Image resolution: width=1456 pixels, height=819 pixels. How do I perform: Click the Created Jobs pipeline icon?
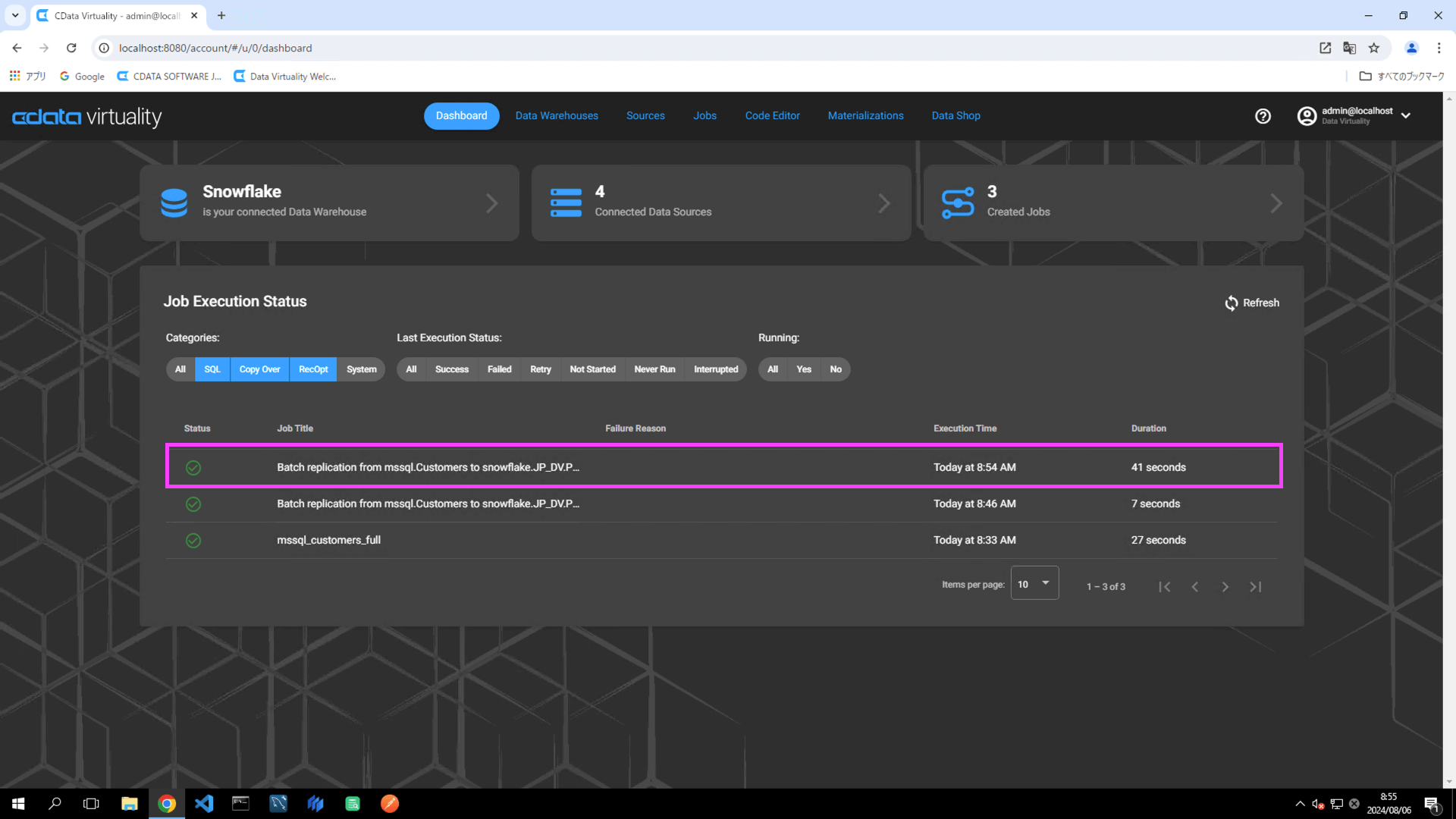tap(957, 203)
